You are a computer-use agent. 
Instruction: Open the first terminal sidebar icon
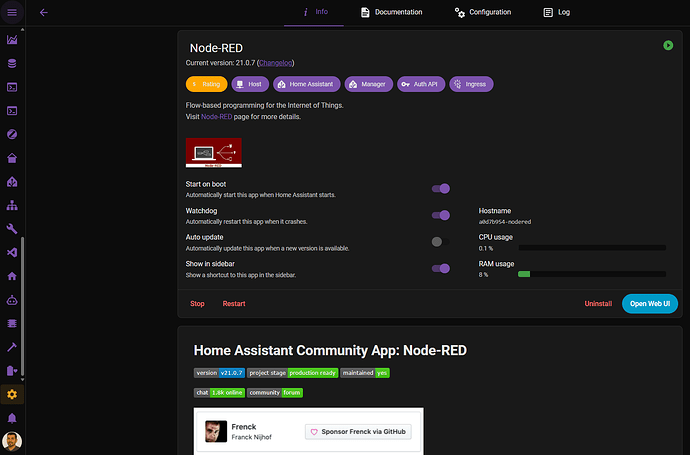(x=12, y=87)
